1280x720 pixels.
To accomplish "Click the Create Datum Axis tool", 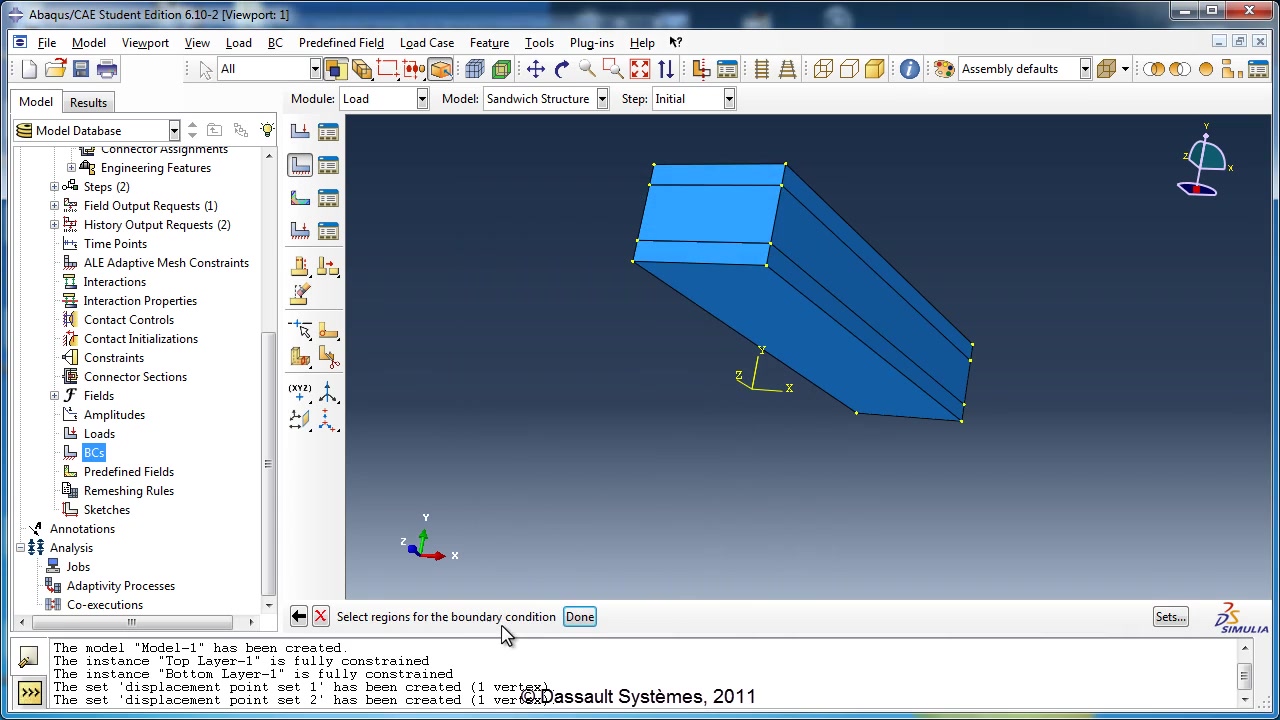I will pyautogui.click(x=328, y=392).
